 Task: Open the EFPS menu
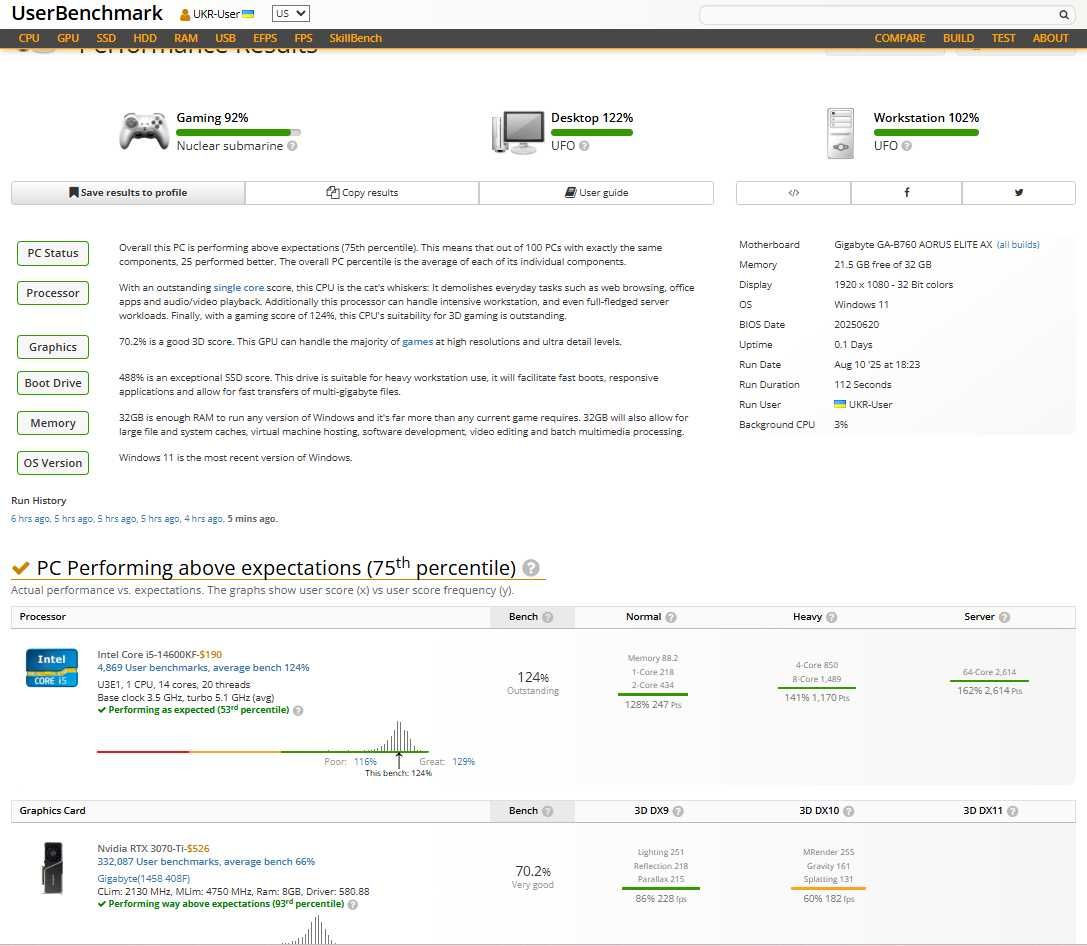coord(265,38)
